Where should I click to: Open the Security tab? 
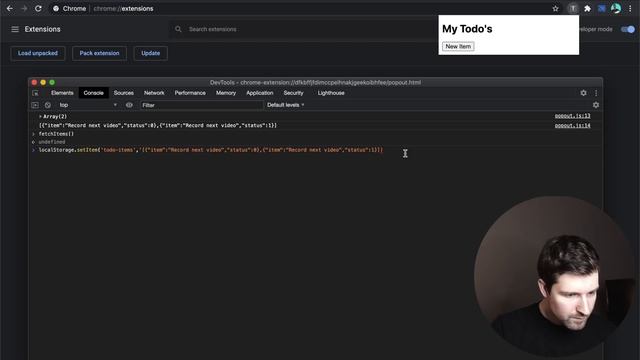coord(293,93)
